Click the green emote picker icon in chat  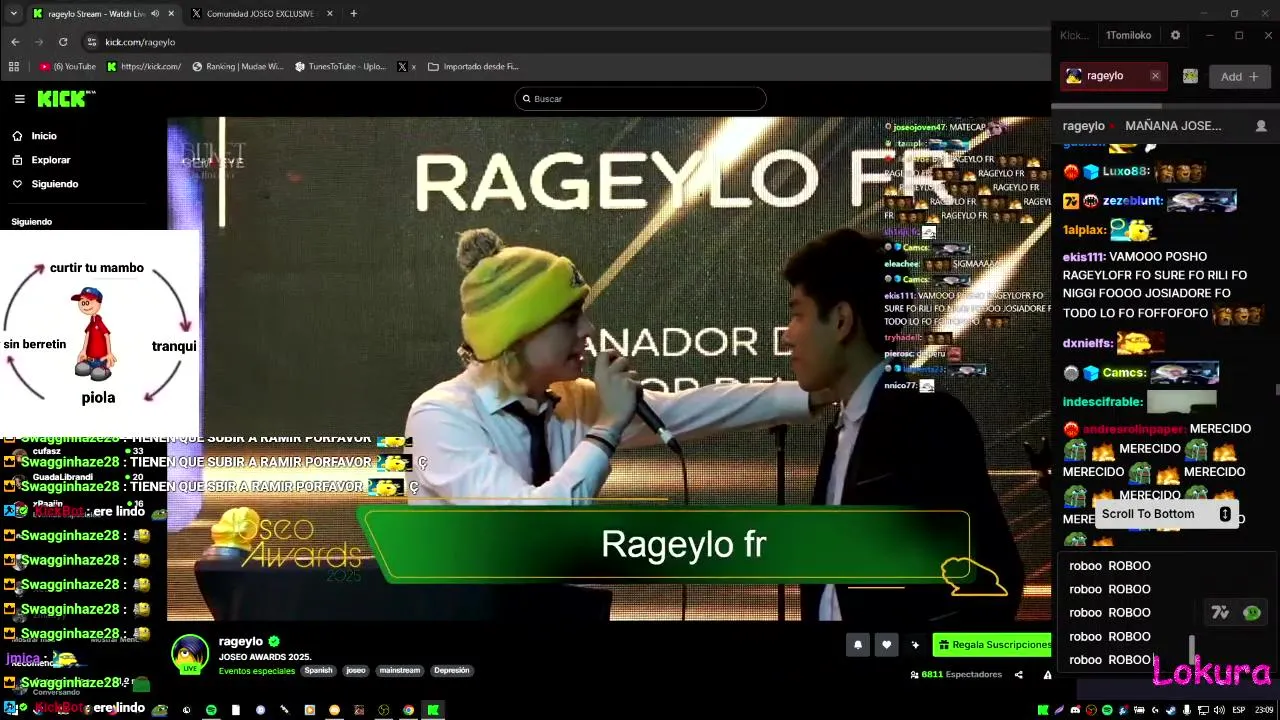click(x=1252, y=613)
